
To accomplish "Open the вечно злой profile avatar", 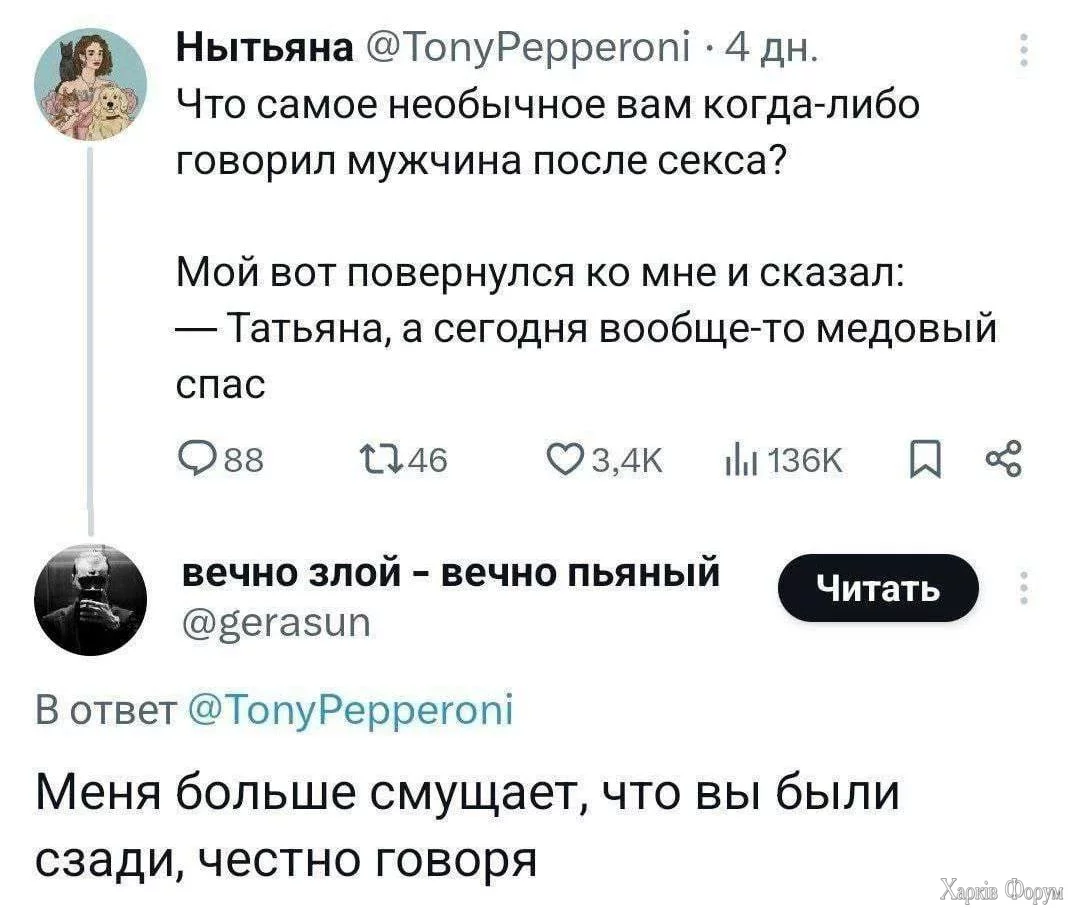I will pos(90,600).
